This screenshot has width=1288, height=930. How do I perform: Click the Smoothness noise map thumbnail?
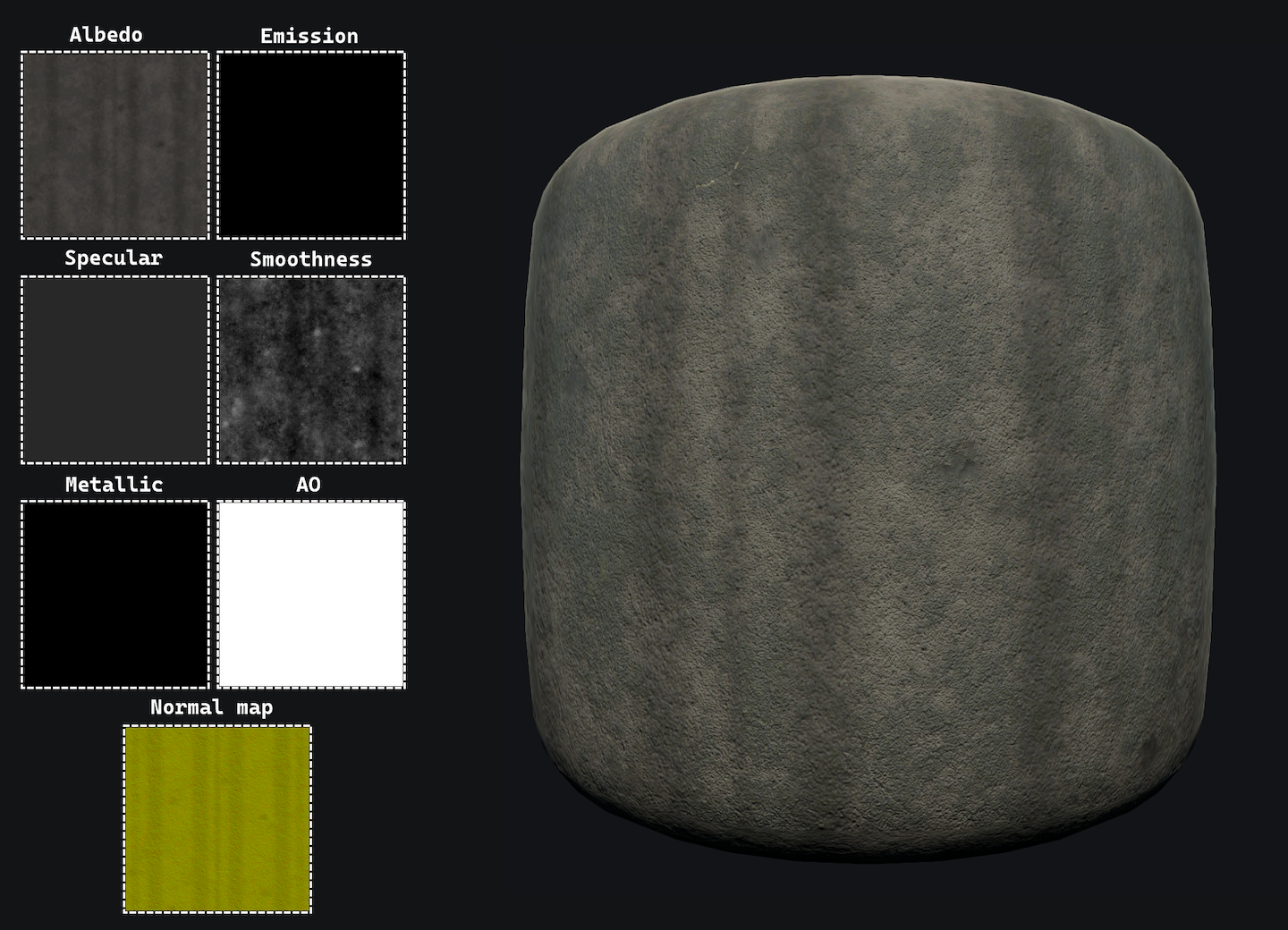[311, 370]
